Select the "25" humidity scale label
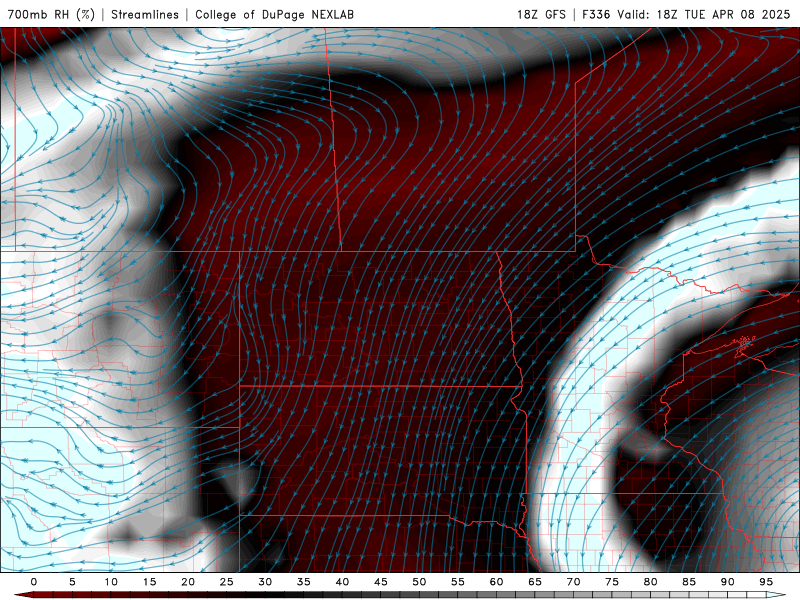Viewport: 800px width, 600px height. [x=227, y=582]
